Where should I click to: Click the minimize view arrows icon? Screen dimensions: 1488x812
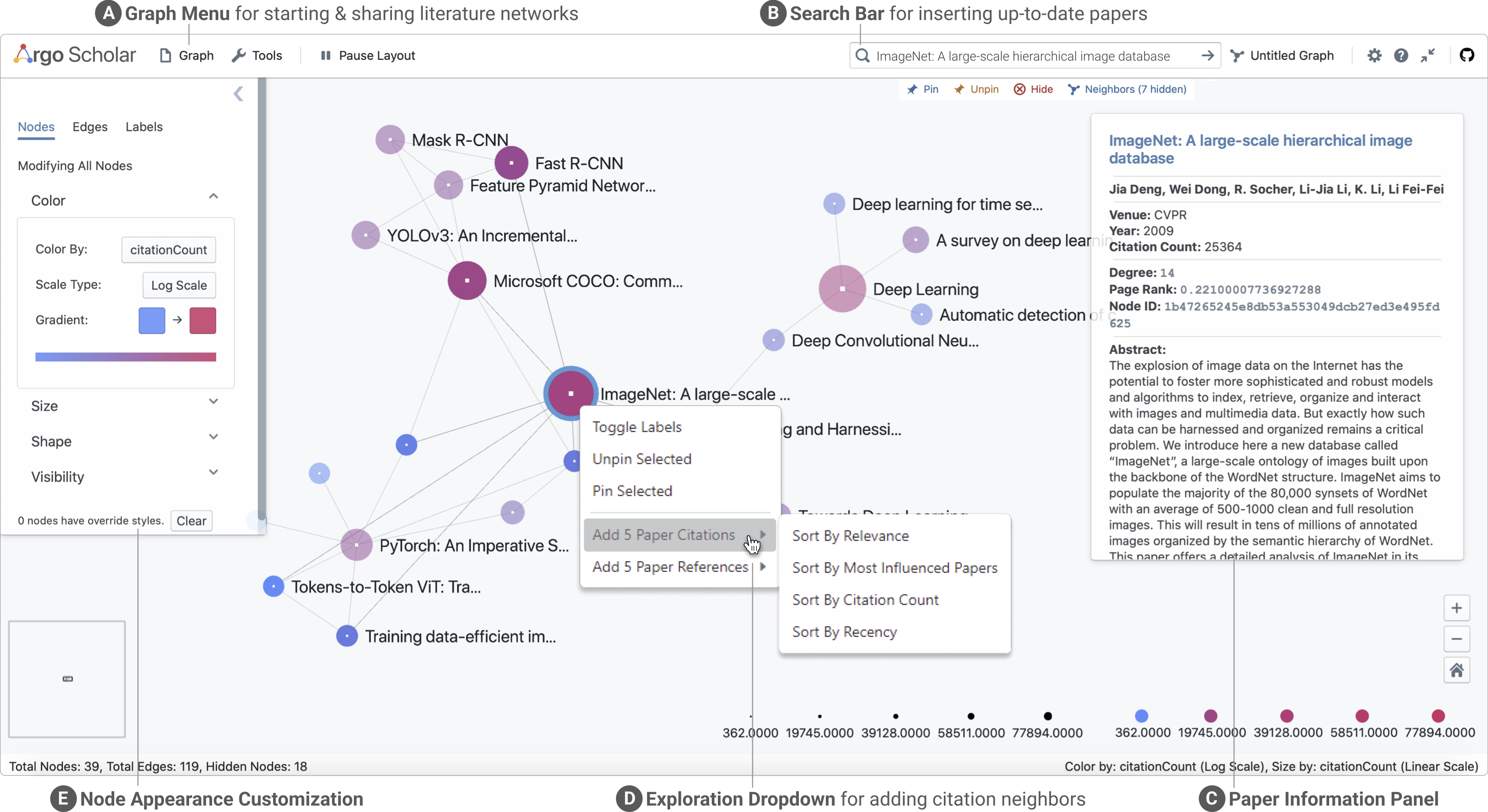click(x=1428, y=55)
